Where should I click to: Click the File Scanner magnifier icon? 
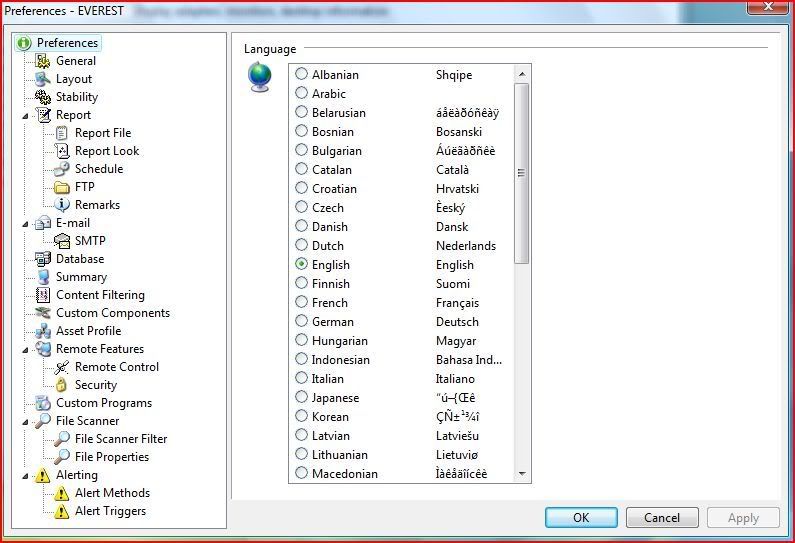click(x=43, y=421)
